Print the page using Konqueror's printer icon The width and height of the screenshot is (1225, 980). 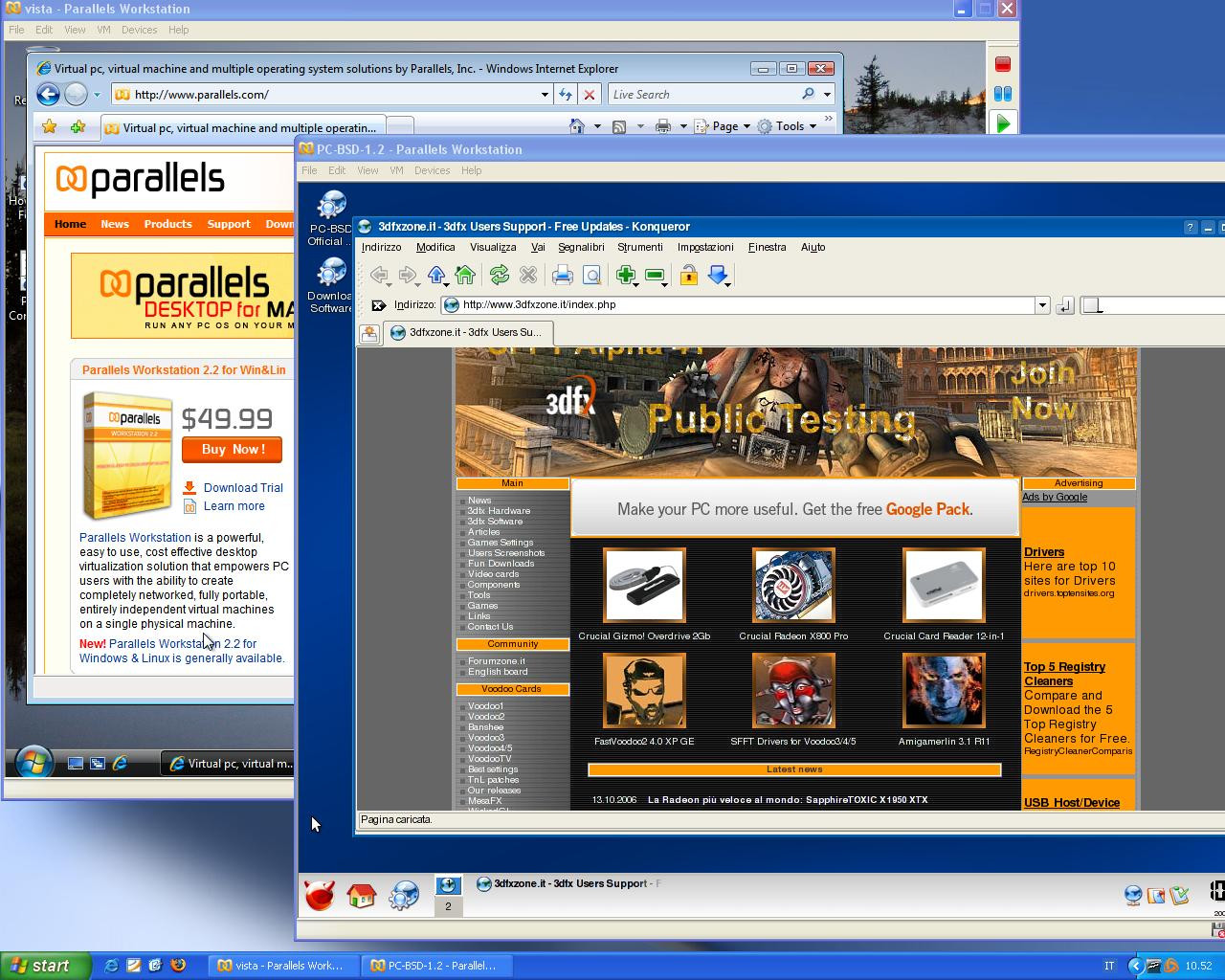[x=563, y=276]
